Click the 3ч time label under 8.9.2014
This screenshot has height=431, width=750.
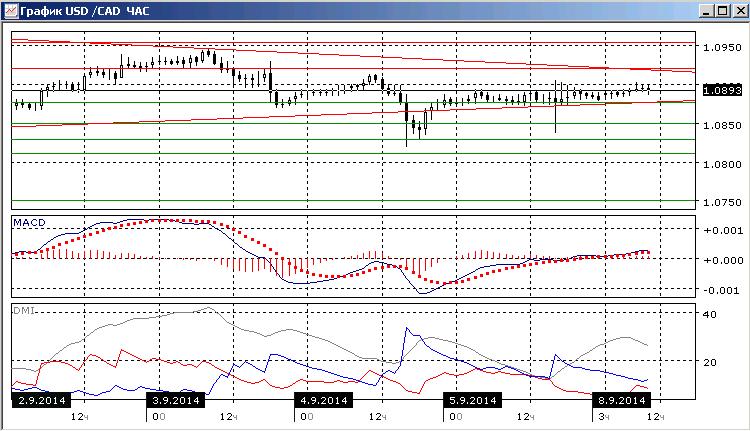(604, 417)
